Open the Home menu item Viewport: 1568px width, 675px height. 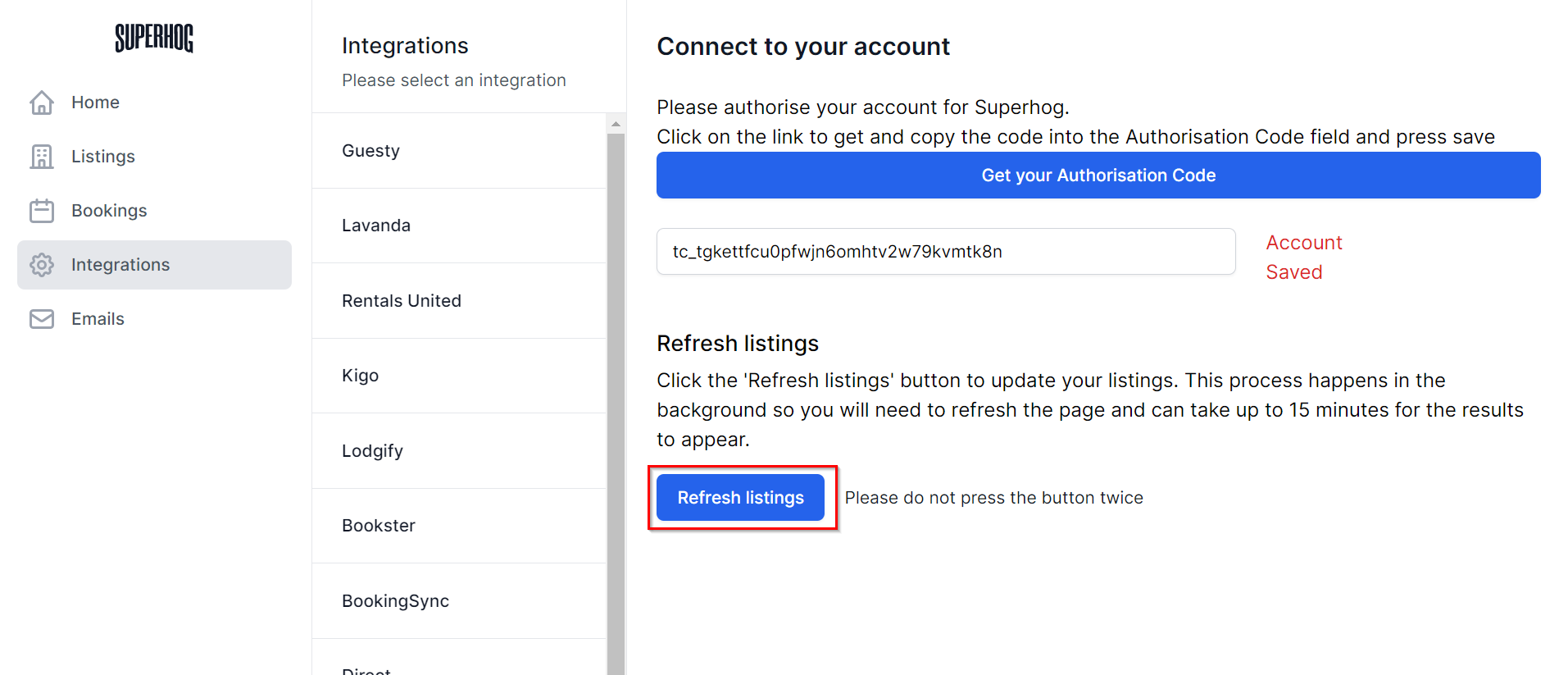click(x=154, y=103)
